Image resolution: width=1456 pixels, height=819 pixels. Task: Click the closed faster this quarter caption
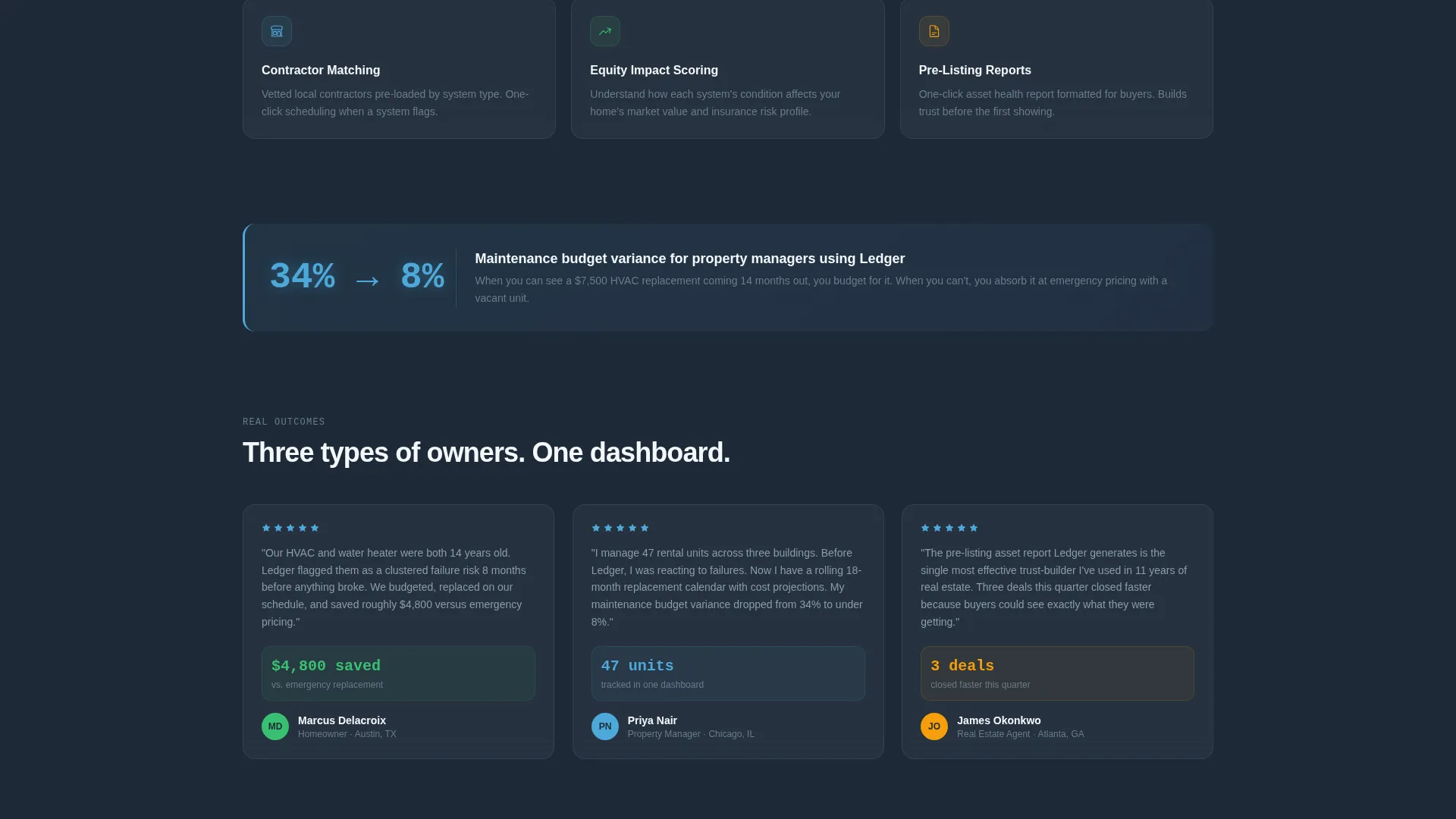[x=980, y=685]
